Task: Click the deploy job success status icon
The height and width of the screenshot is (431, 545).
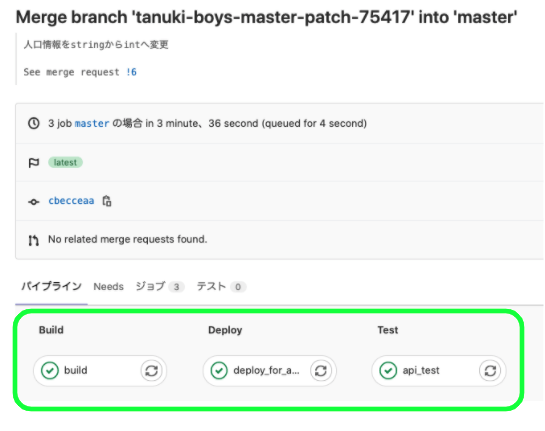Action: click(219, 371)
